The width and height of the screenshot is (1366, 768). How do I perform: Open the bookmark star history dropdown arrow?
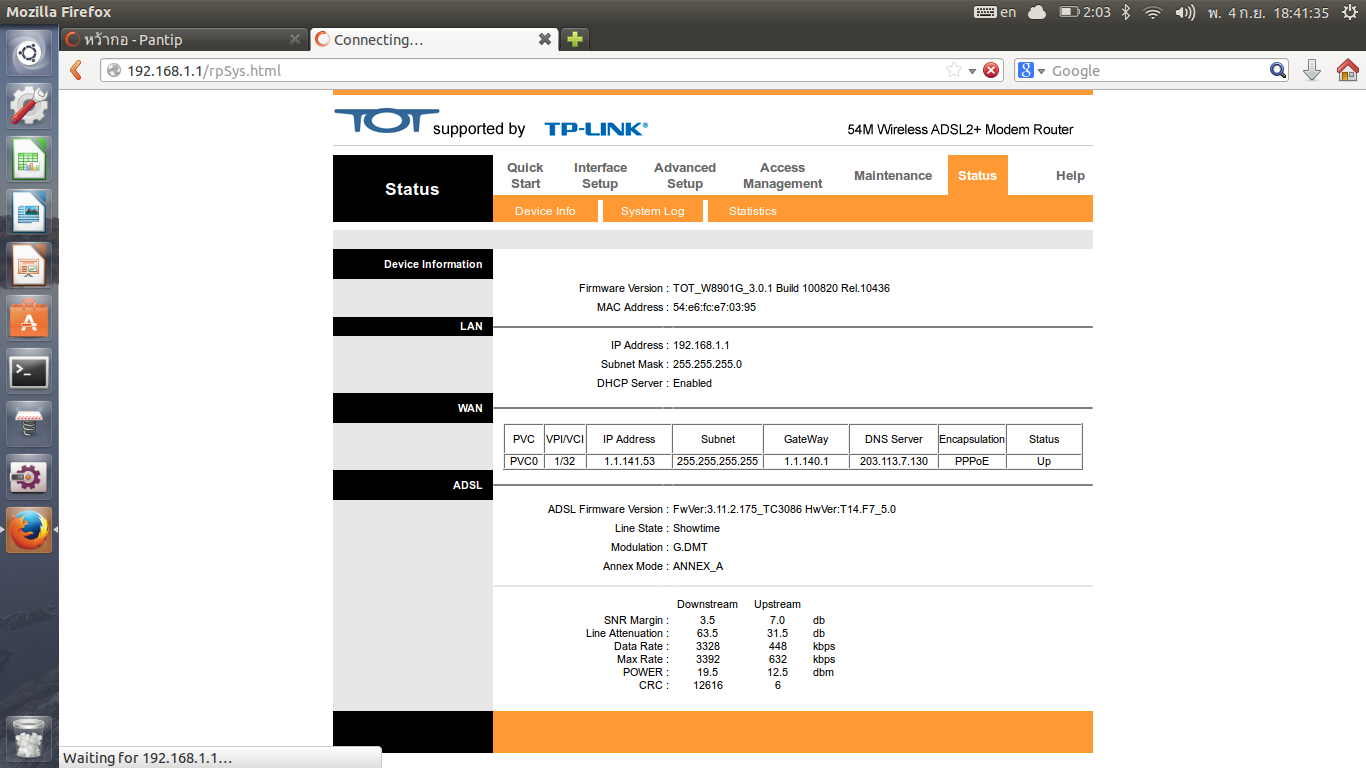click(971, 70)
